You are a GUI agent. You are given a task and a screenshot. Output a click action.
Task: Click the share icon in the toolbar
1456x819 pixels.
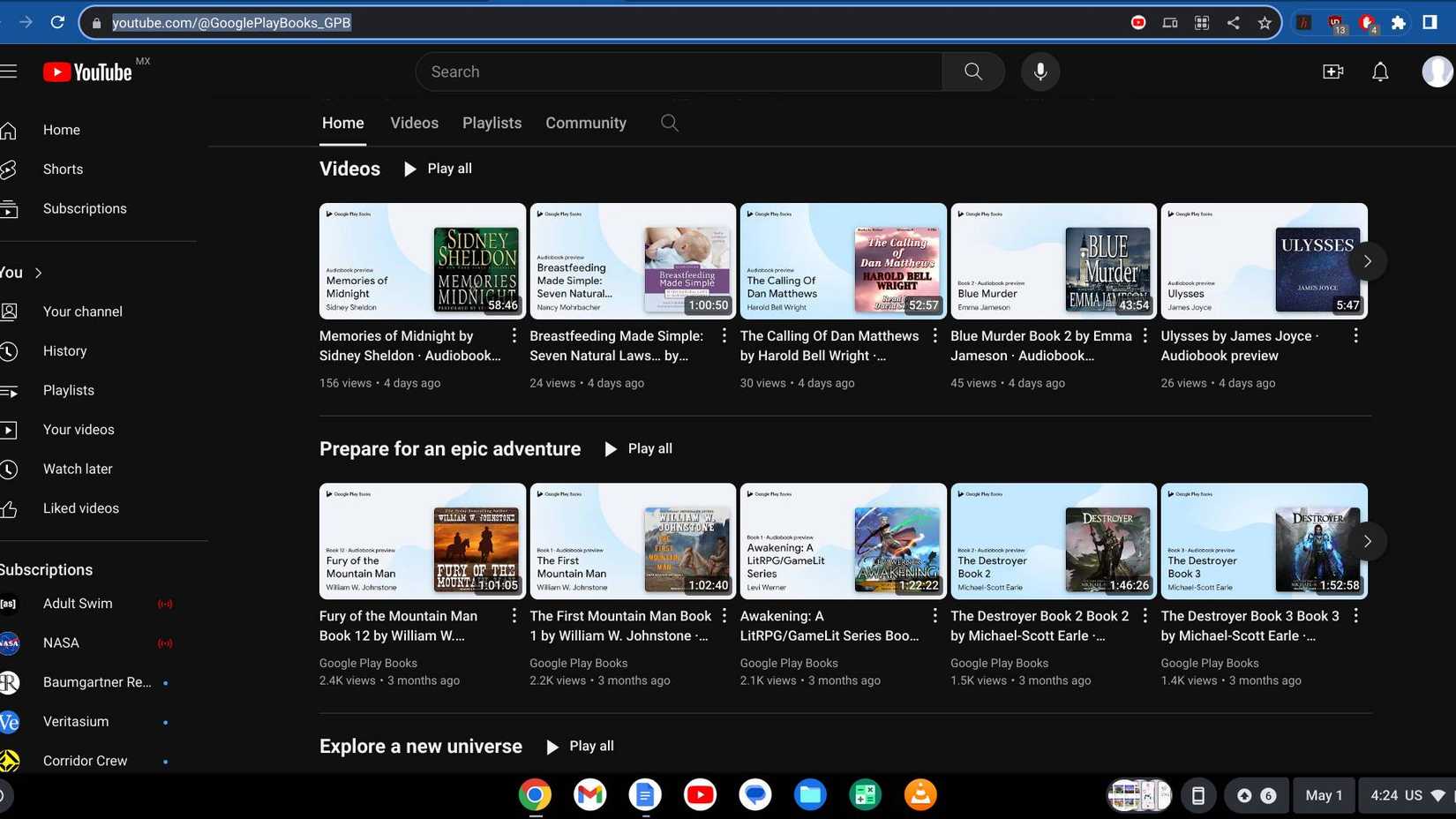tap(1233, 22)
